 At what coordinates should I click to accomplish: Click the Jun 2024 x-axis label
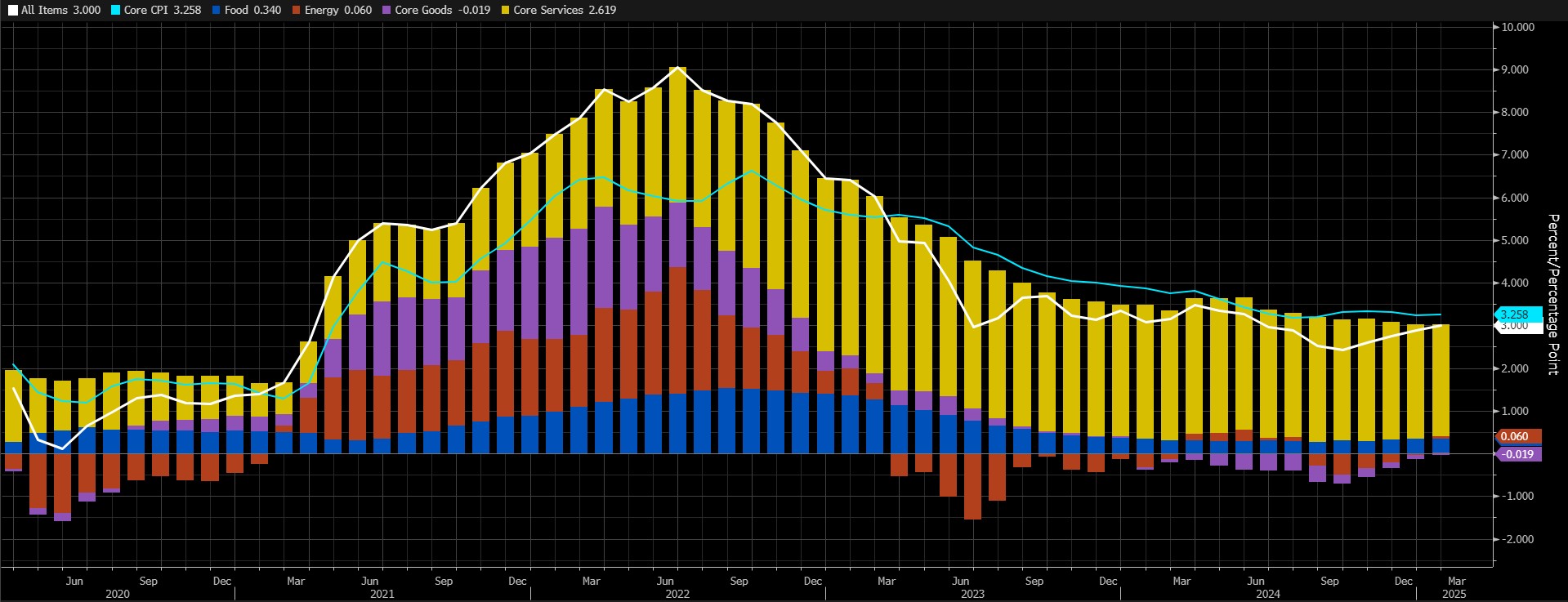tap(1256, 581)
